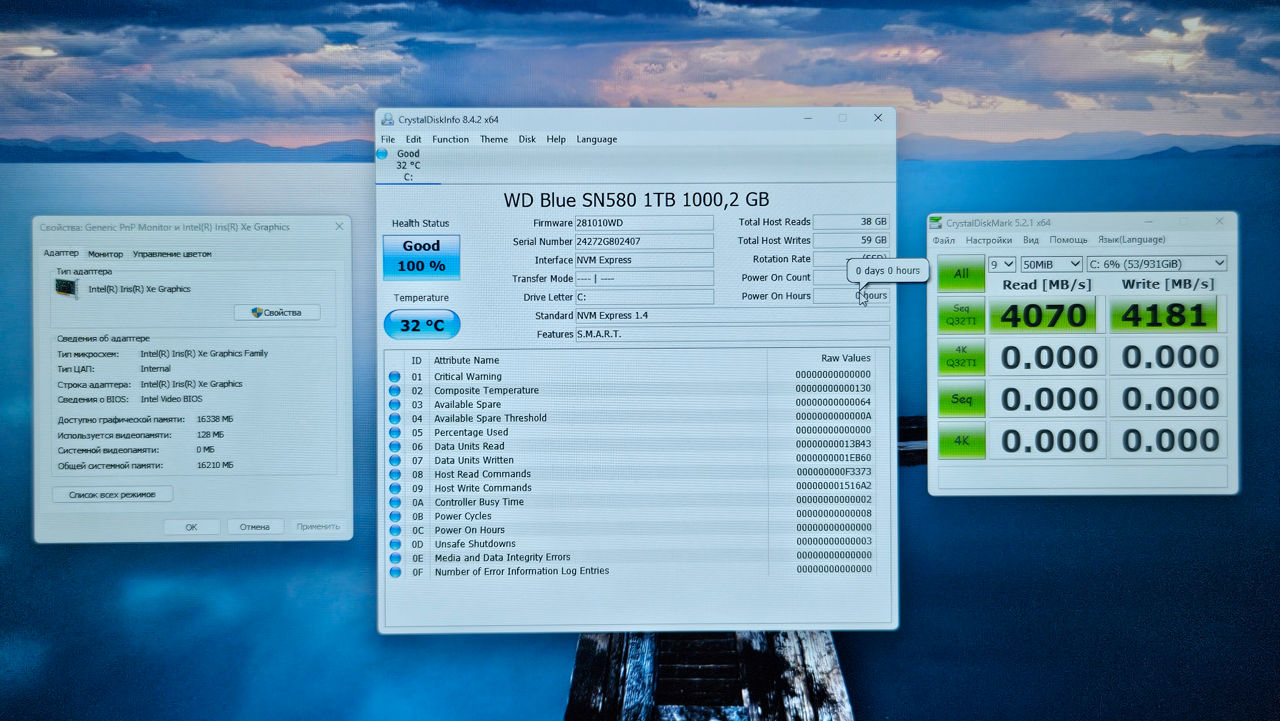Screen dimensions: 1280x721
Task: Click the blue disk status circle above C:
Action: pyautogui.click(x=382, y=153)
